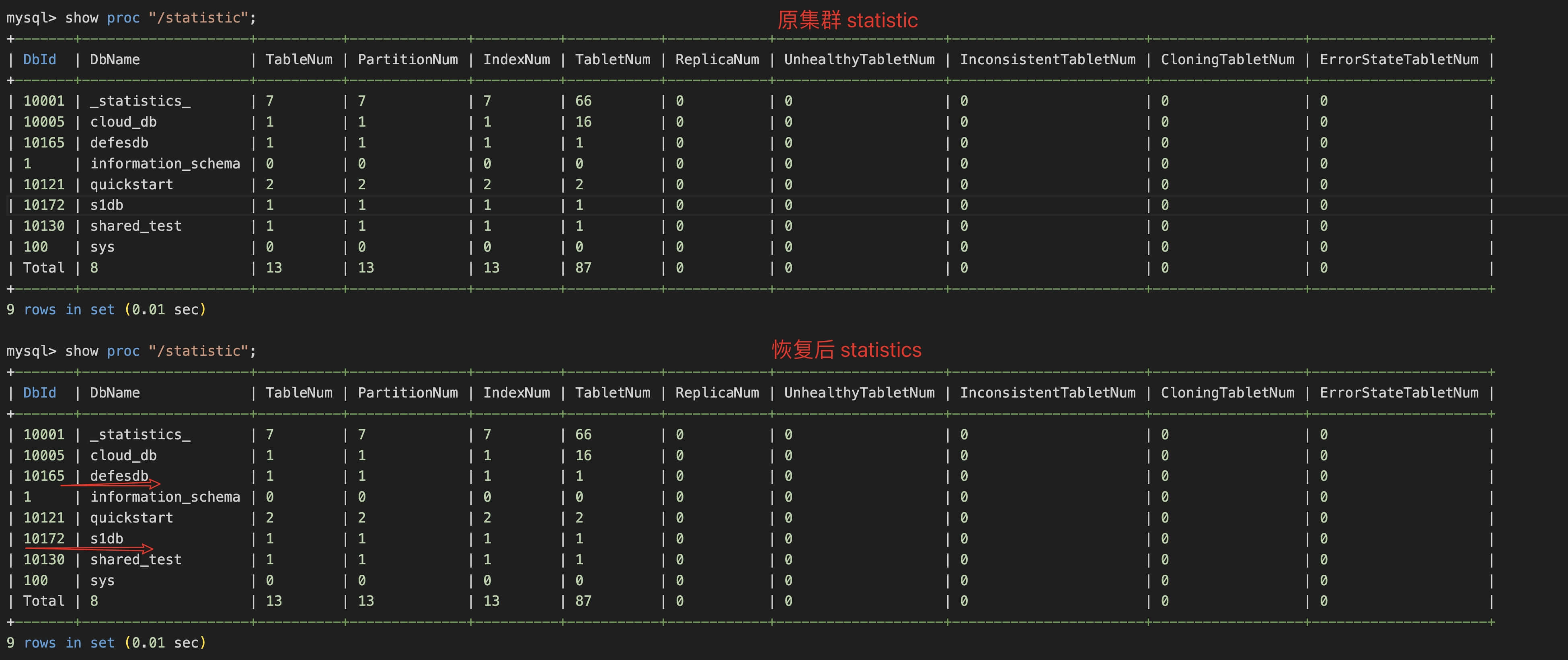Click DbId header in the first table
The image size is (1568, 660).
click(x=39, y=59)
